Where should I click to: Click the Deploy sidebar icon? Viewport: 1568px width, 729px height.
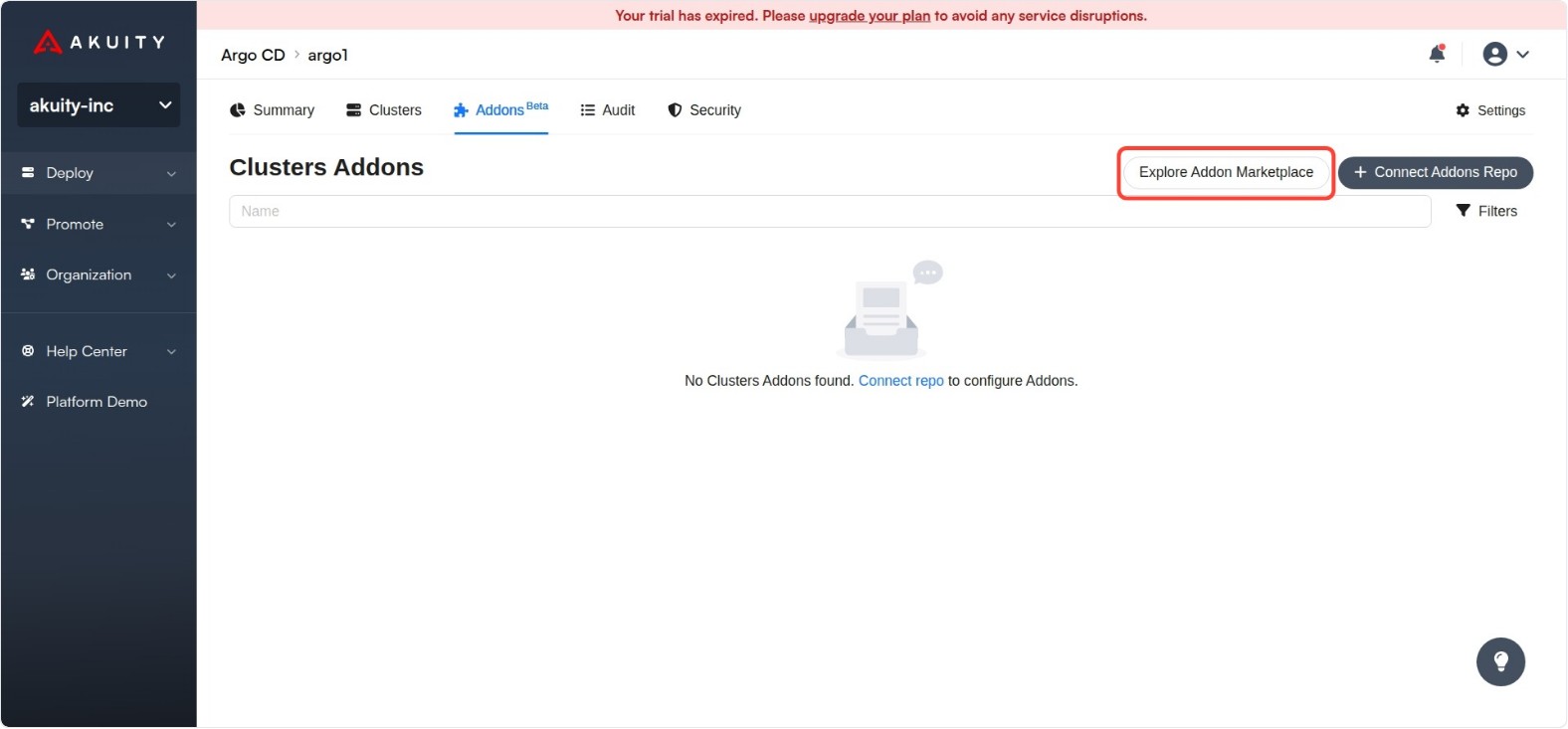pos(28,172)
